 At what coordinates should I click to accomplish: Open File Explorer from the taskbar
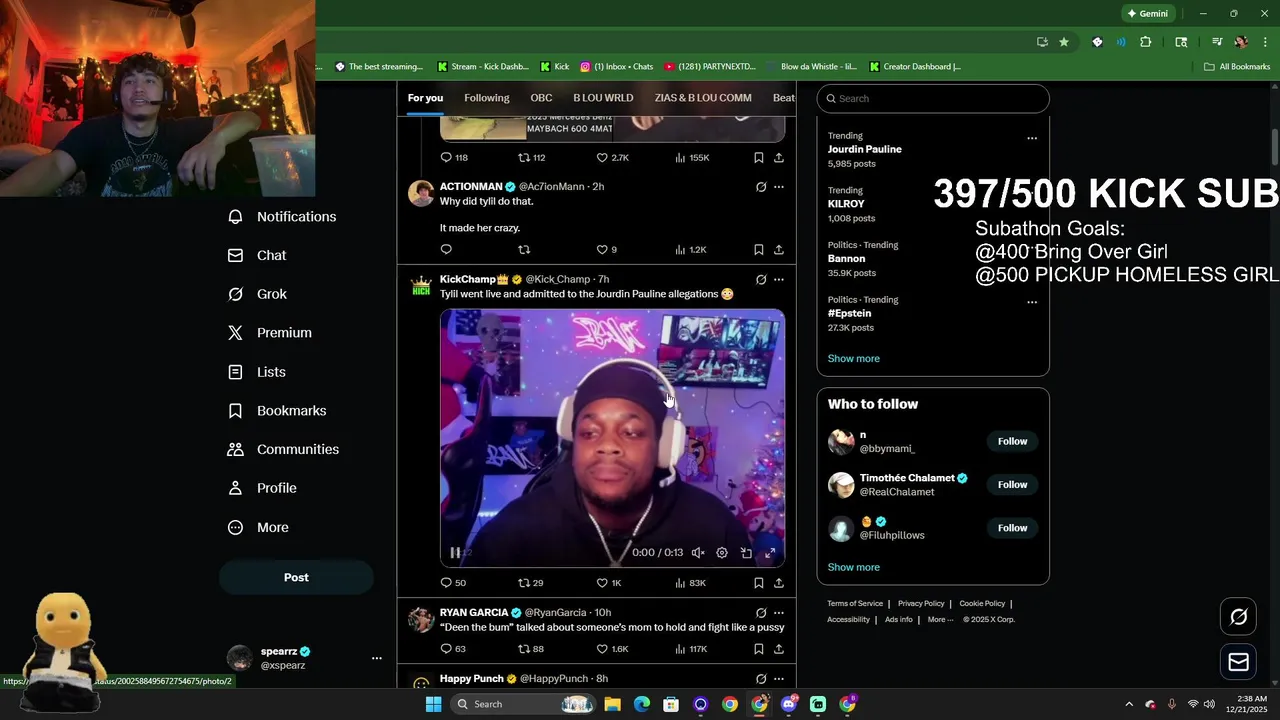tap(612, 704)
